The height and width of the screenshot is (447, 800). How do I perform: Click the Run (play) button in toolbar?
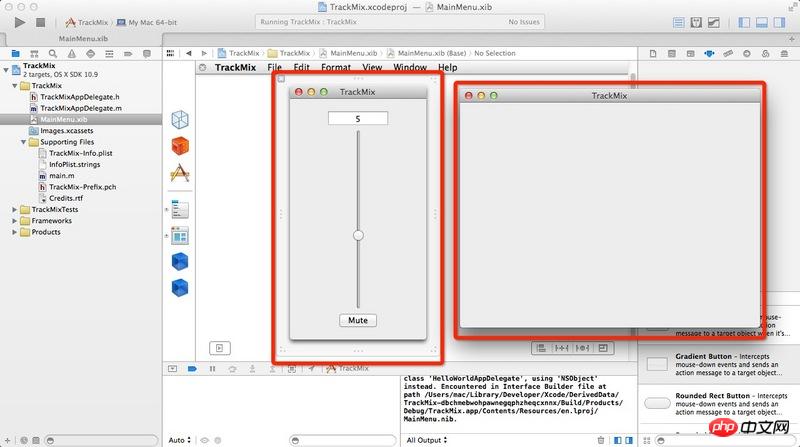pyautogui.click(x=20, y=22)
